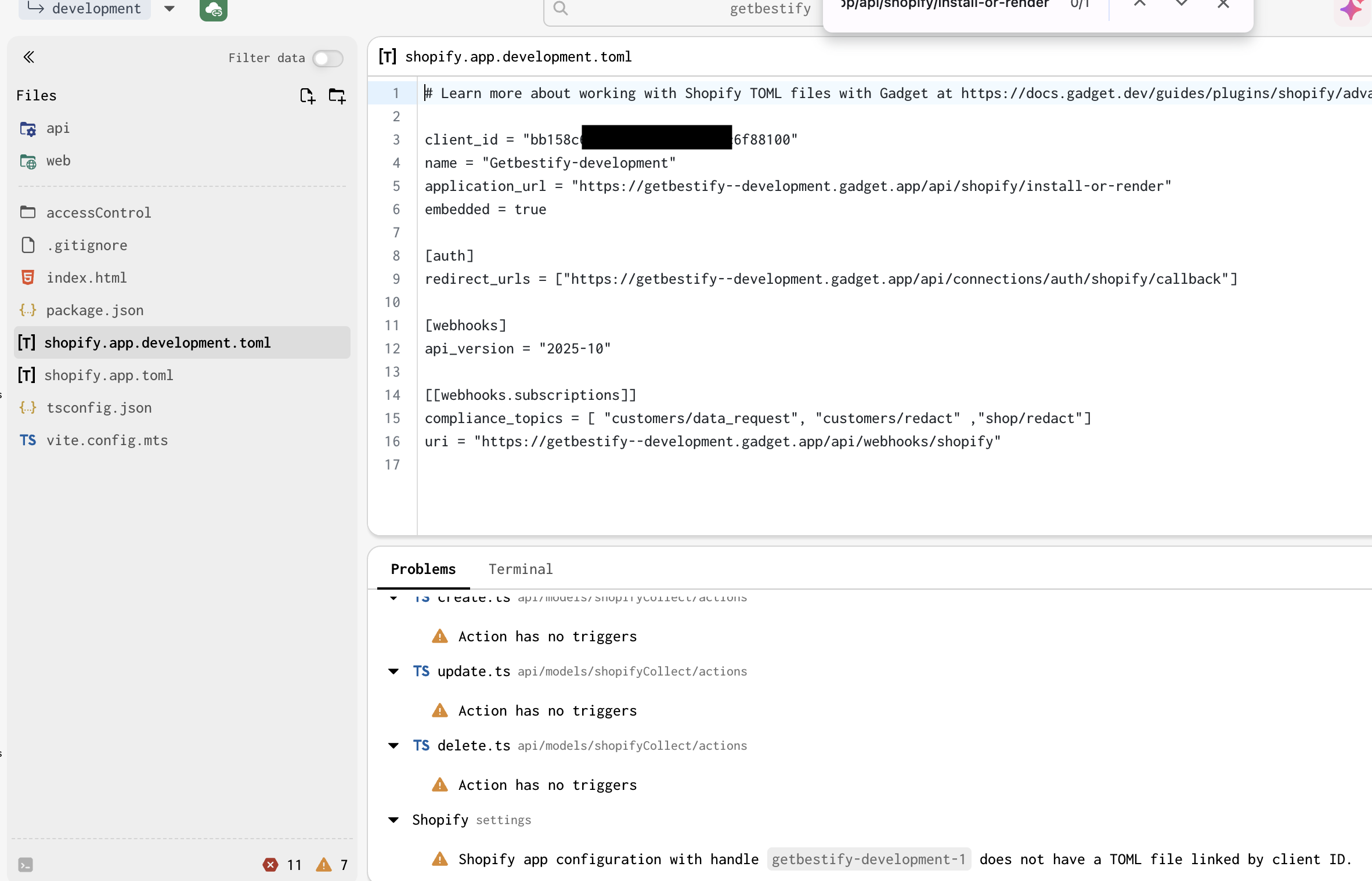Switch to the Terminal tab
The height and width of the screenshot is (881, 1372).
(x=520, y=569)
